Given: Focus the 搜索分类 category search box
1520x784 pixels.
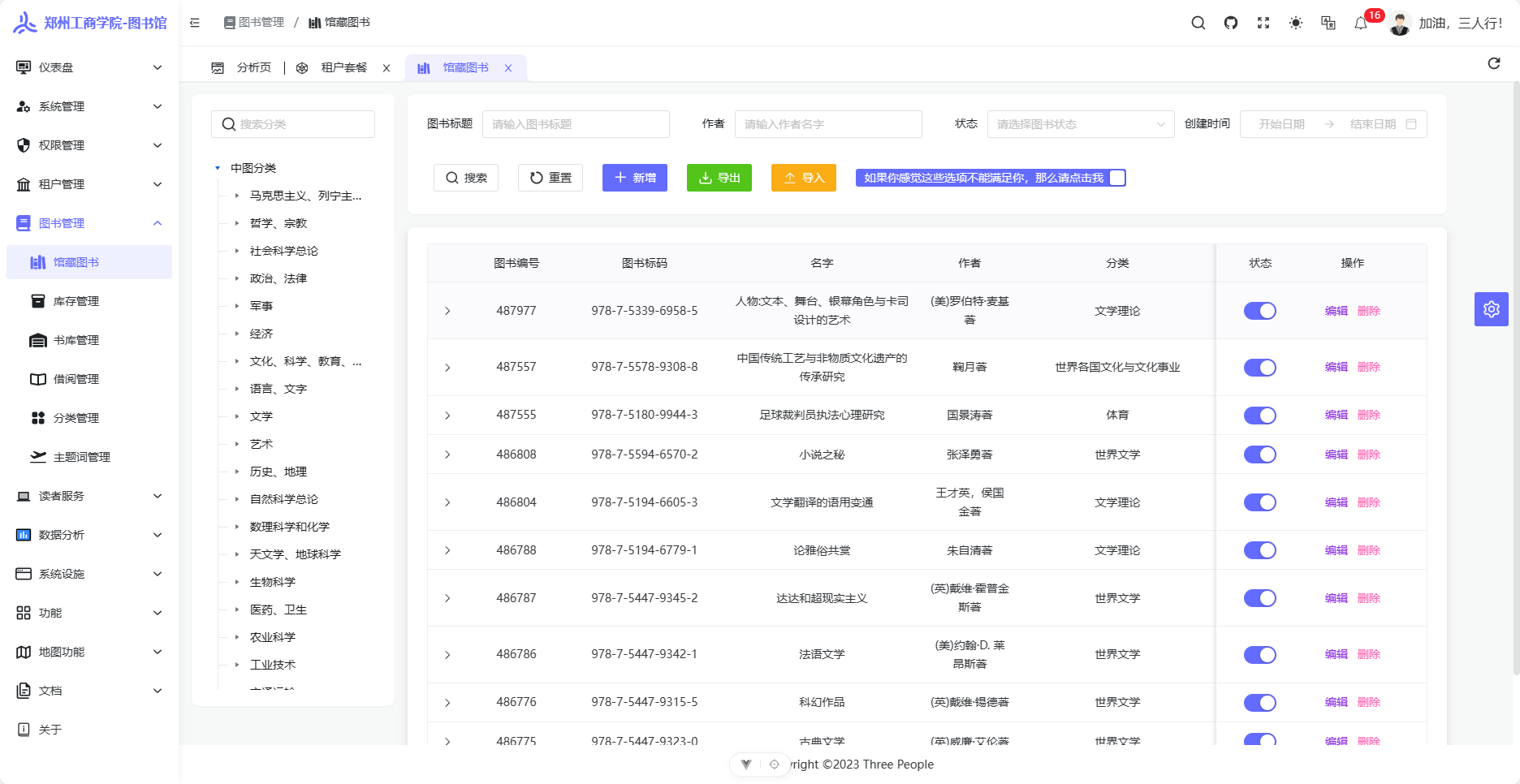Looking at the screenshot, I should click(293, 124).
